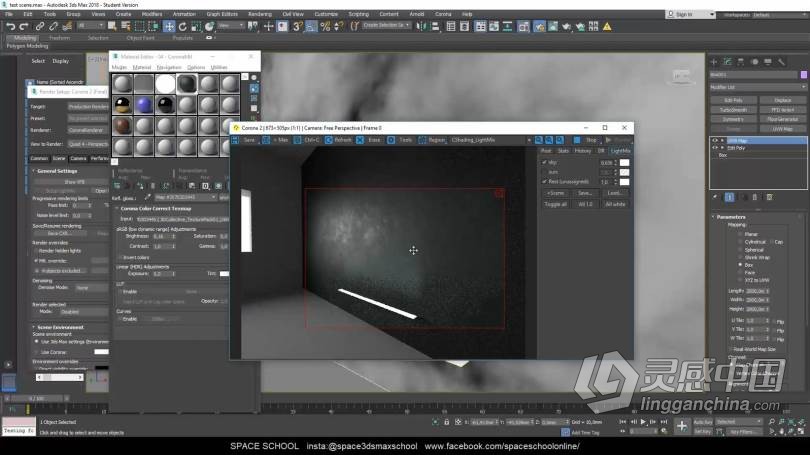Click the Align tool icon
The height and width of the screenshot is (455, 810).
coord(435,26)
